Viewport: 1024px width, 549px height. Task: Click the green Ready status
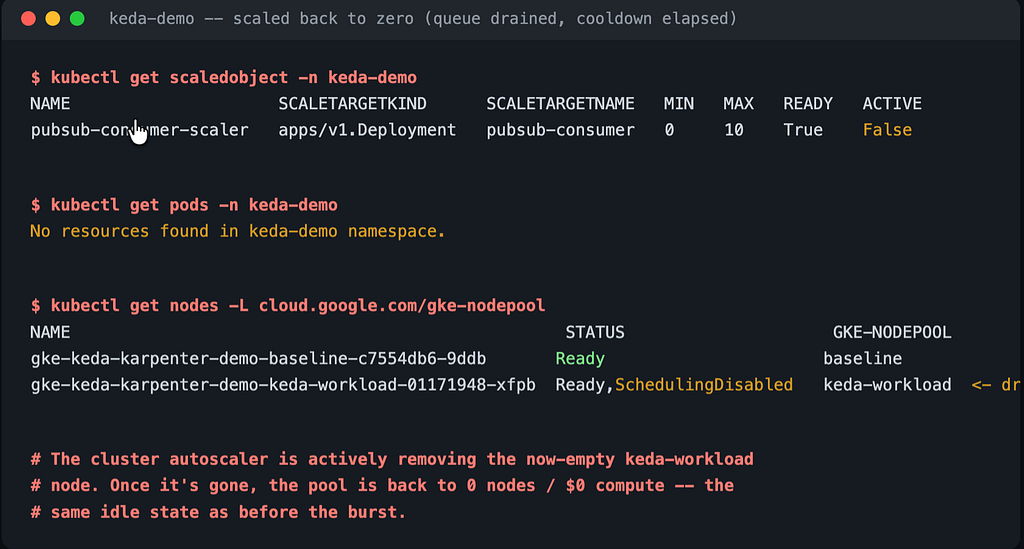tap(580, 358)
